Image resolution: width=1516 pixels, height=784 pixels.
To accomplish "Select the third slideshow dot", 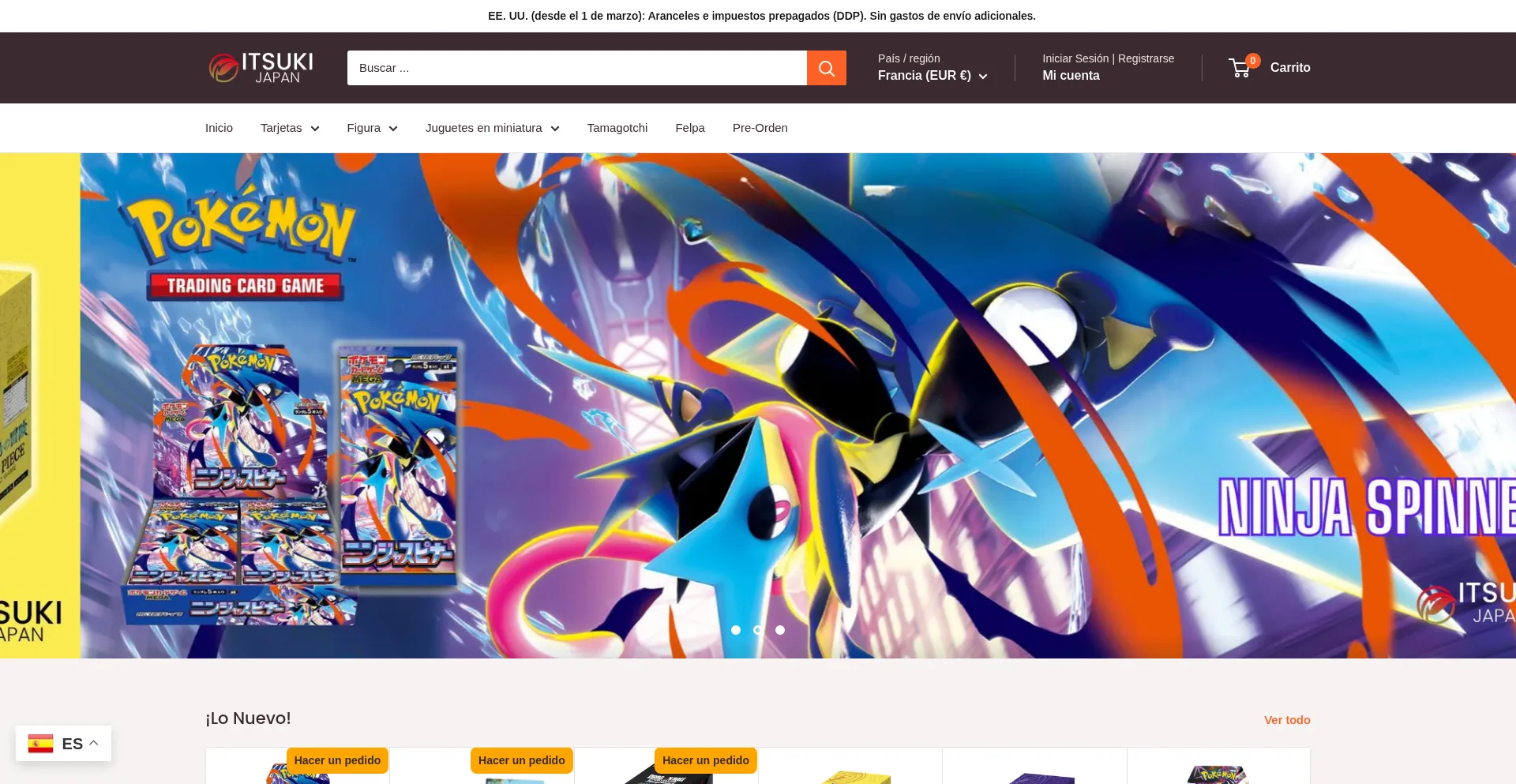I will [780, 630].
